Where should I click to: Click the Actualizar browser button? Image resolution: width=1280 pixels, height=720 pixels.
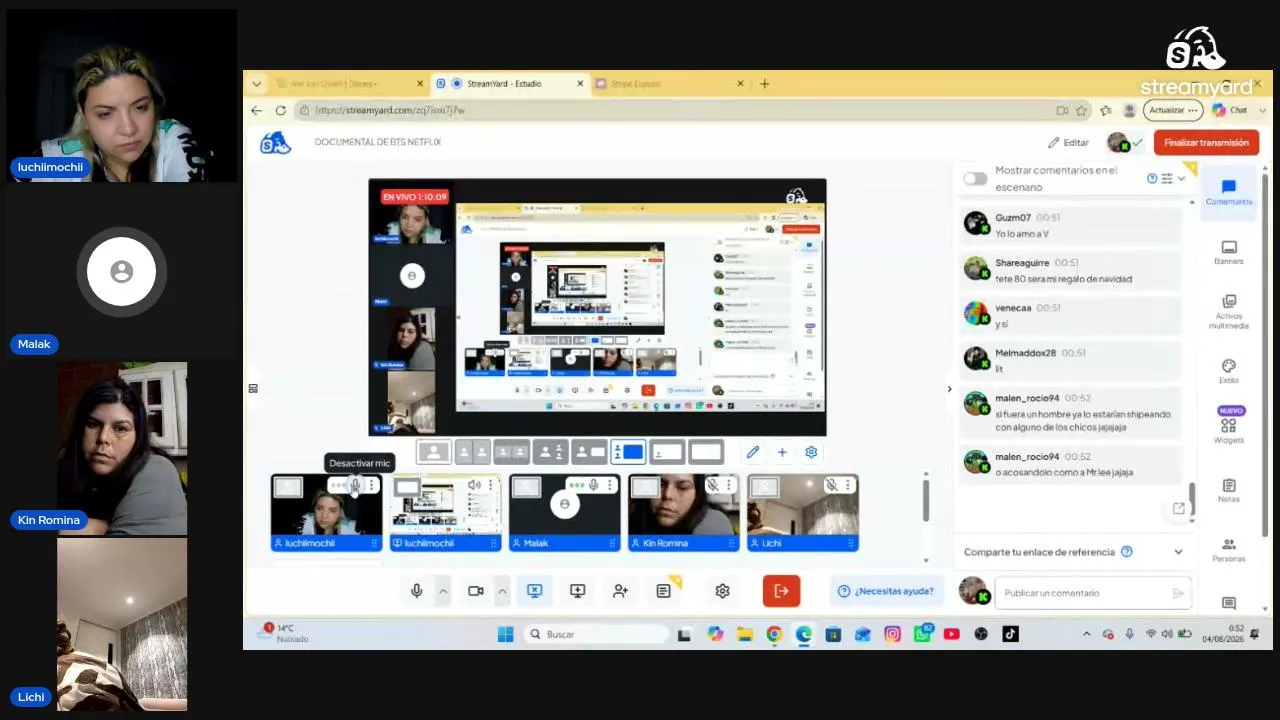(1173, 110)
